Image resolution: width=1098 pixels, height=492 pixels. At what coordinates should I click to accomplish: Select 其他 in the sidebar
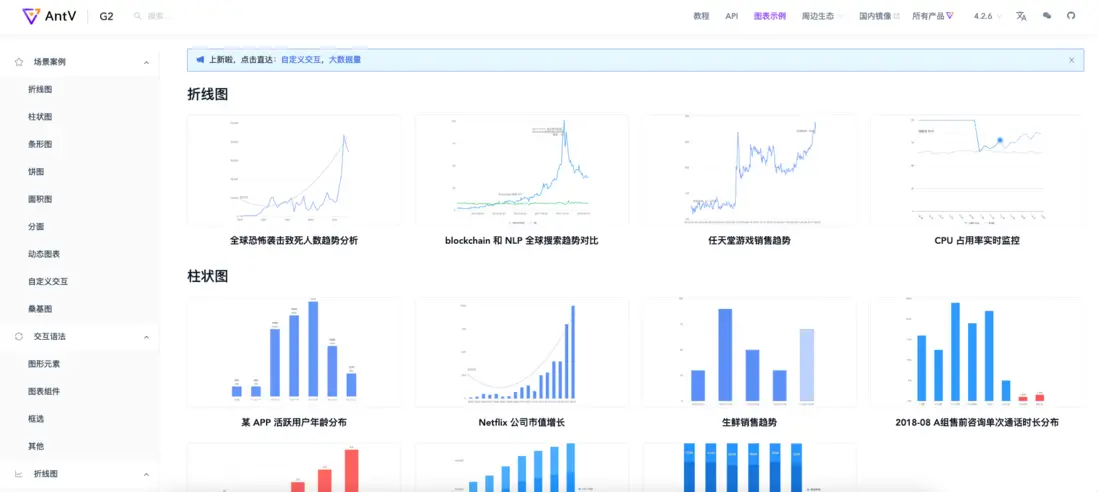pos(36,446)
